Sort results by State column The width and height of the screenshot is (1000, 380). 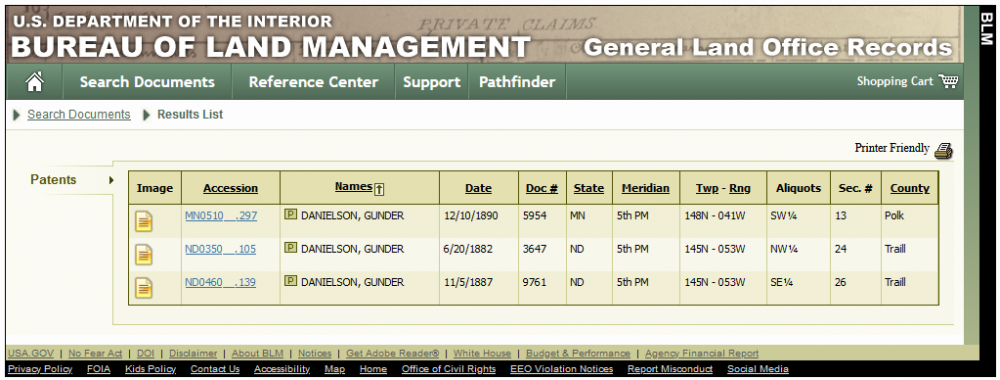(x=589, y=188)
